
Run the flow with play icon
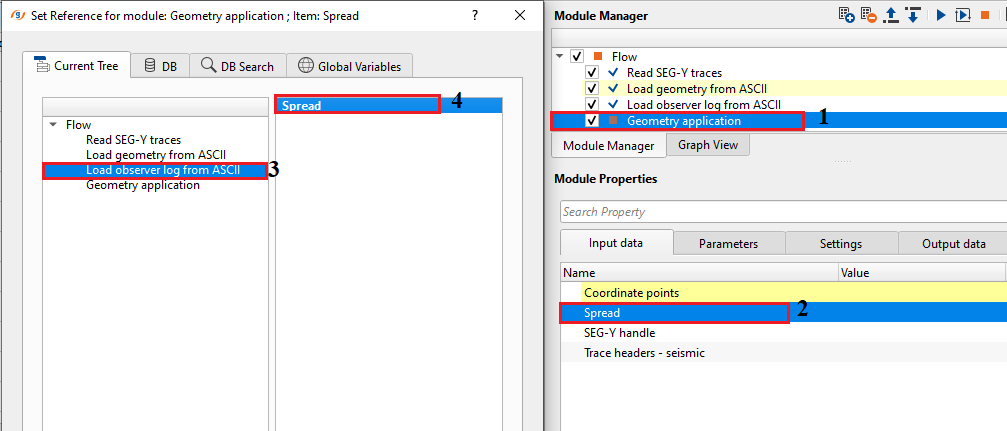point(941,15)
